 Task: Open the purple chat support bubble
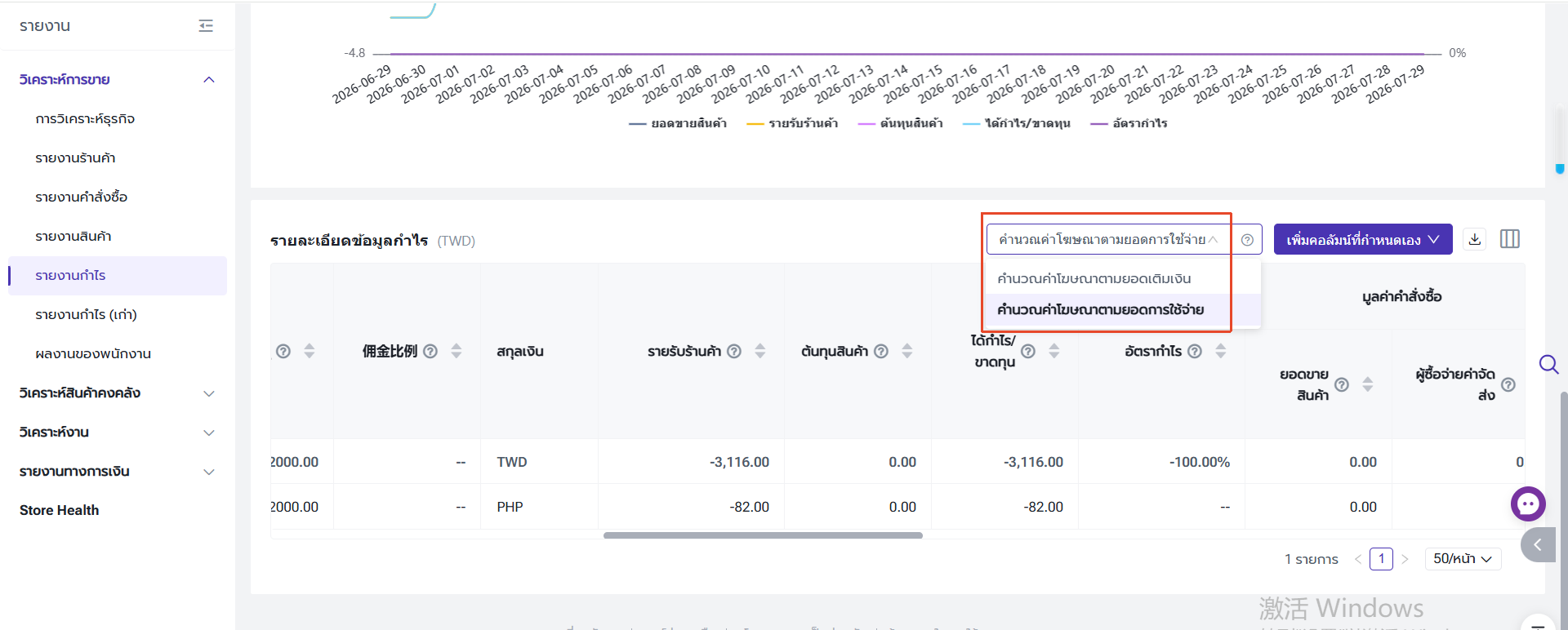point(1528,504)
